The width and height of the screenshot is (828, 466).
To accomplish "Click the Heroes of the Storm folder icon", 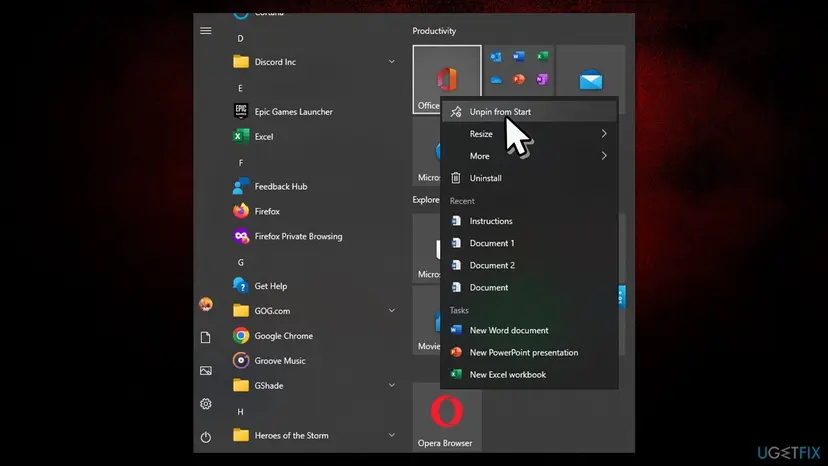I will [241, 435].
